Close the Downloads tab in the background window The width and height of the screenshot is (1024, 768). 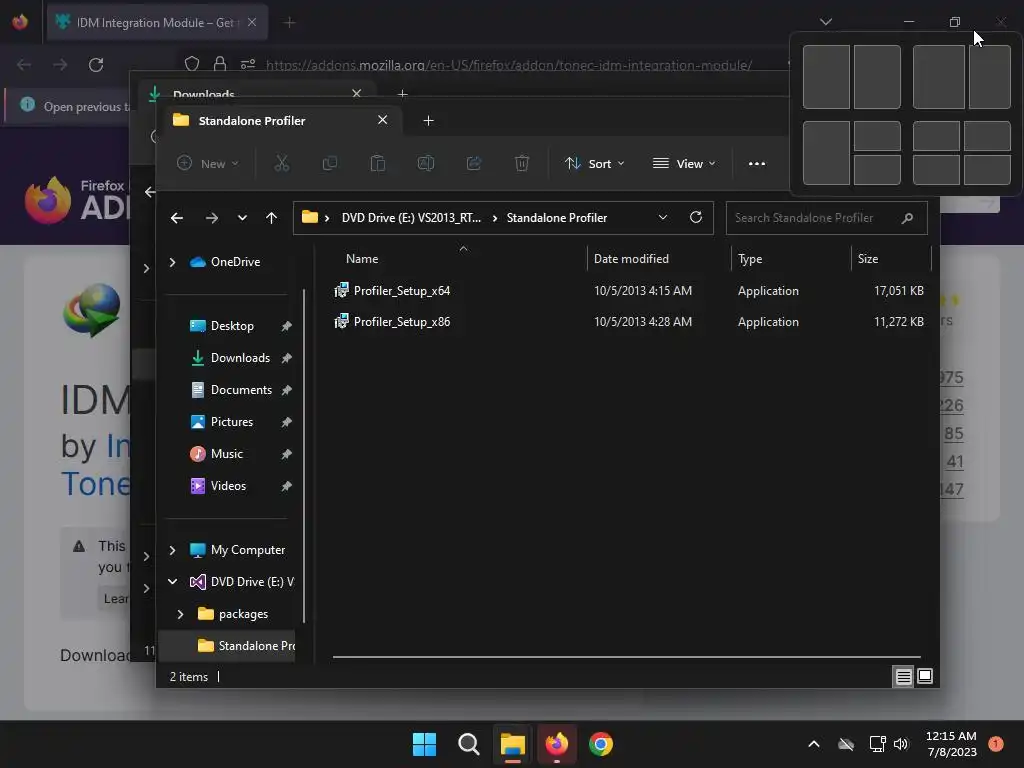(x=357, y=93)
